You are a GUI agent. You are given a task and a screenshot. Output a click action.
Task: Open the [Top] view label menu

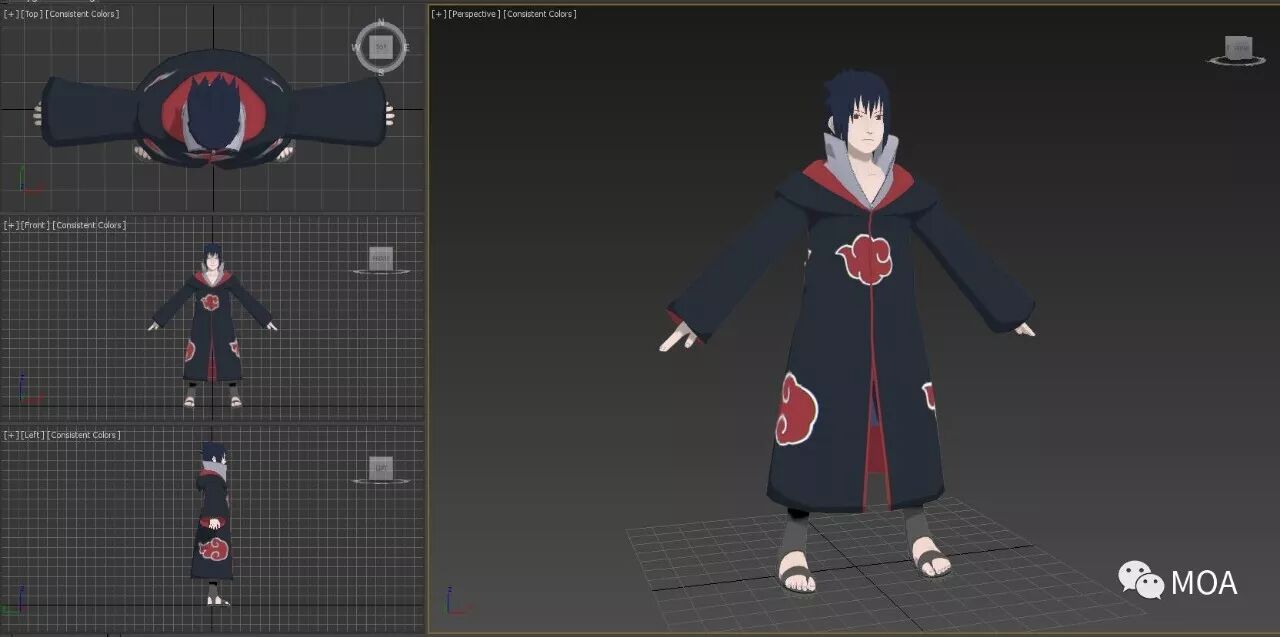pos(31,14)
